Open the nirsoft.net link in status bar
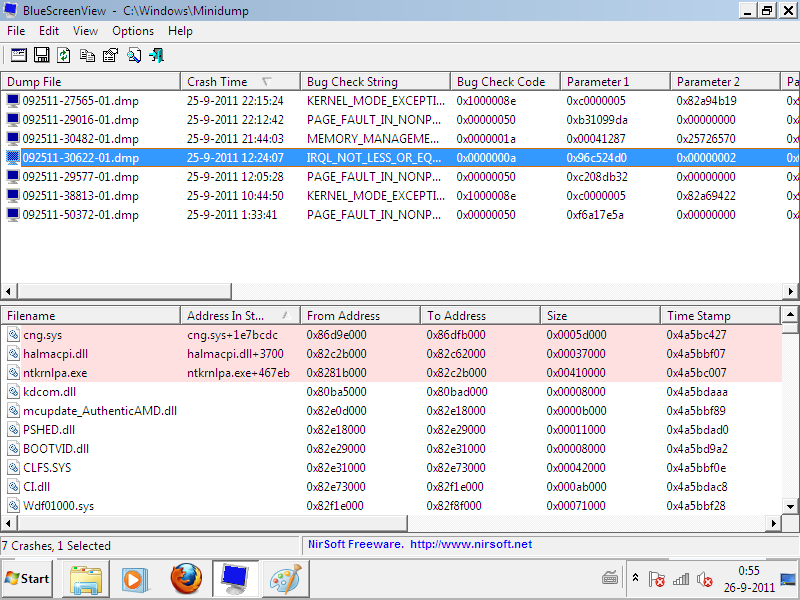 coord(471,544)
